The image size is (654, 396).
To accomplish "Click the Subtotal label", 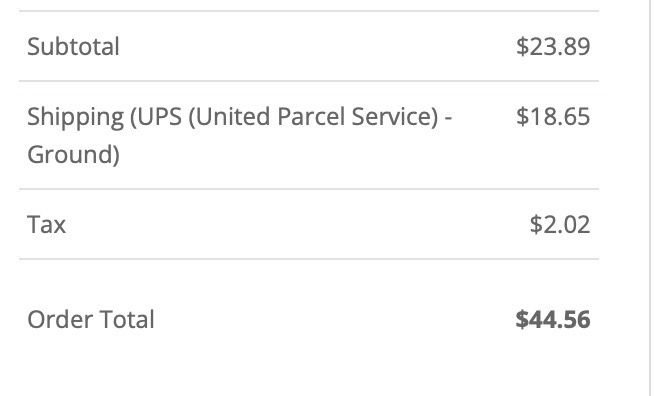I will click(73, 46).
